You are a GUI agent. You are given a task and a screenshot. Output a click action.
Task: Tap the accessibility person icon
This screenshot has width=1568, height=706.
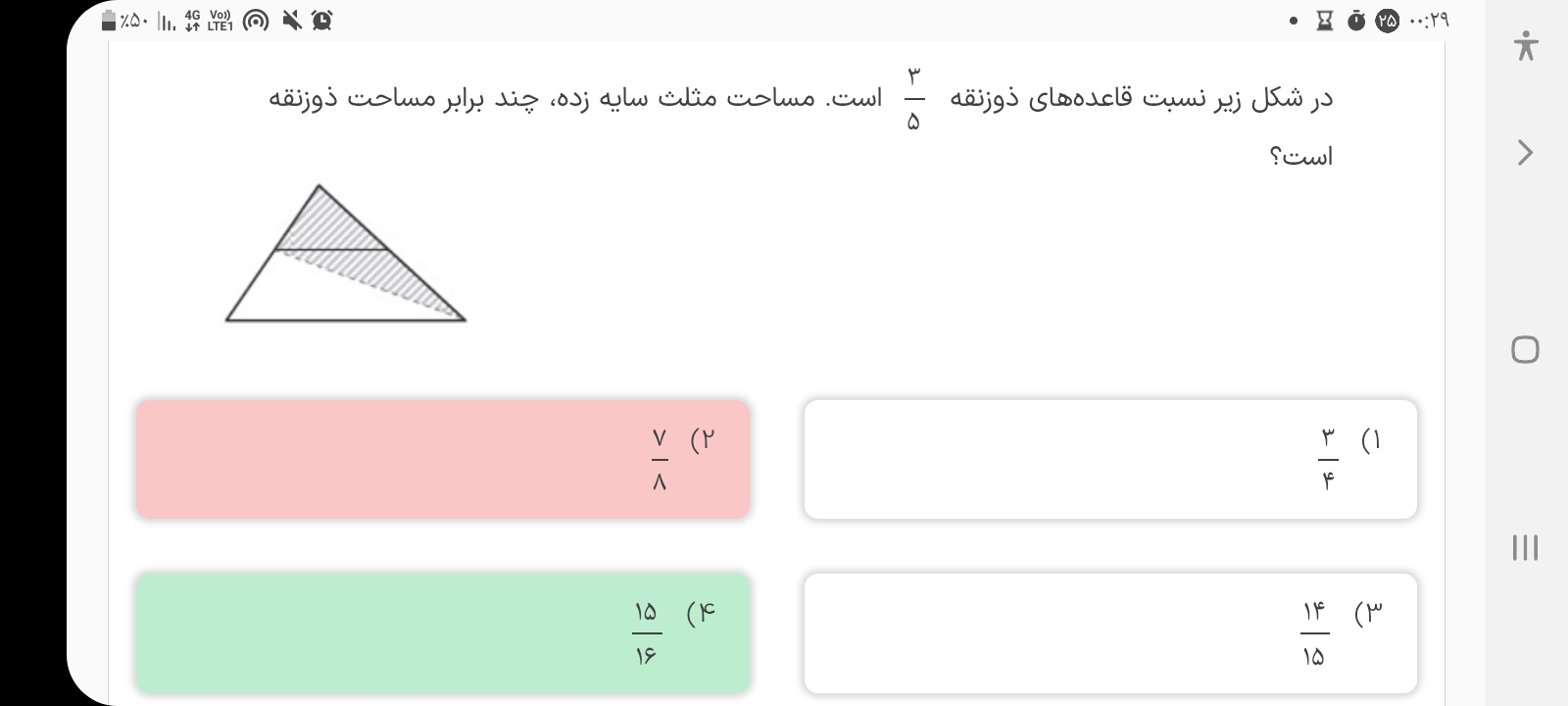(x=1525, y=46)
